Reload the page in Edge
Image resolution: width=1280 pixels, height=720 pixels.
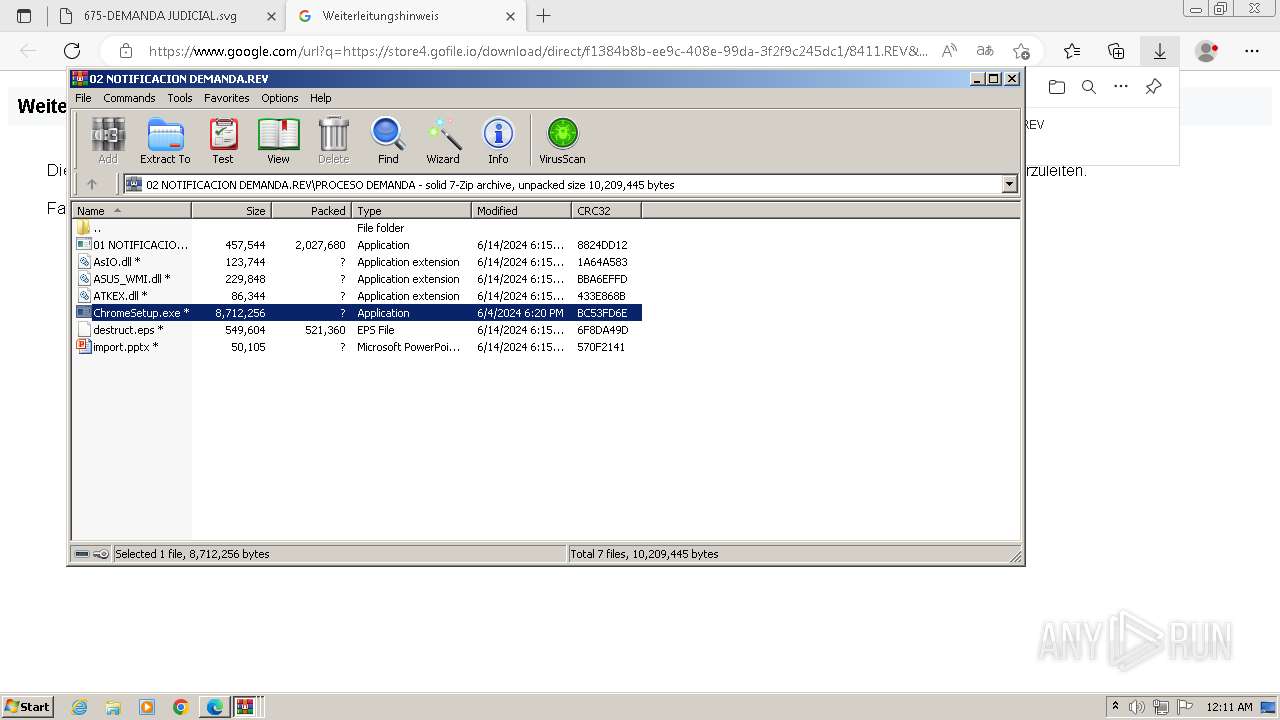click(x=72, y=51)
